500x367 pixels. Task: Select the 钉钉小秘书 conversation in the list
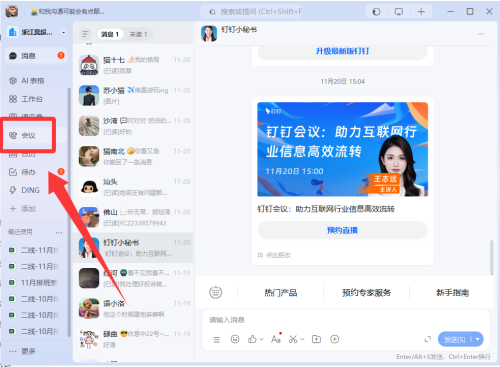(x=133, y=248)
